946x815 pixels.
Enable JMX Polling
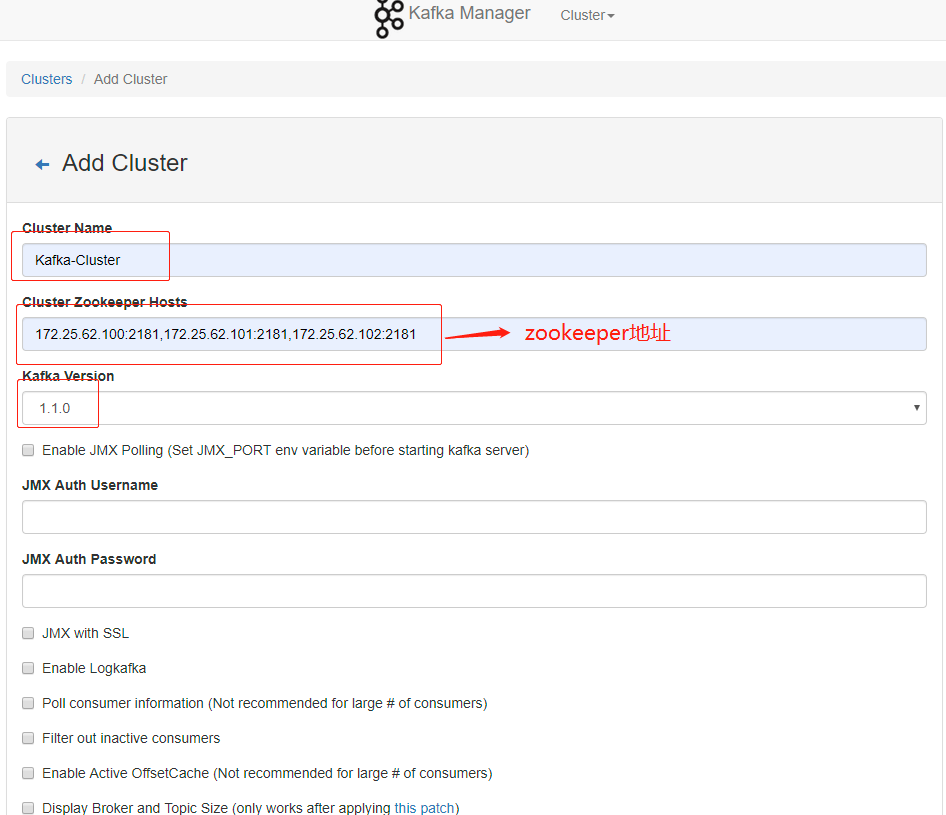[27, 450]
